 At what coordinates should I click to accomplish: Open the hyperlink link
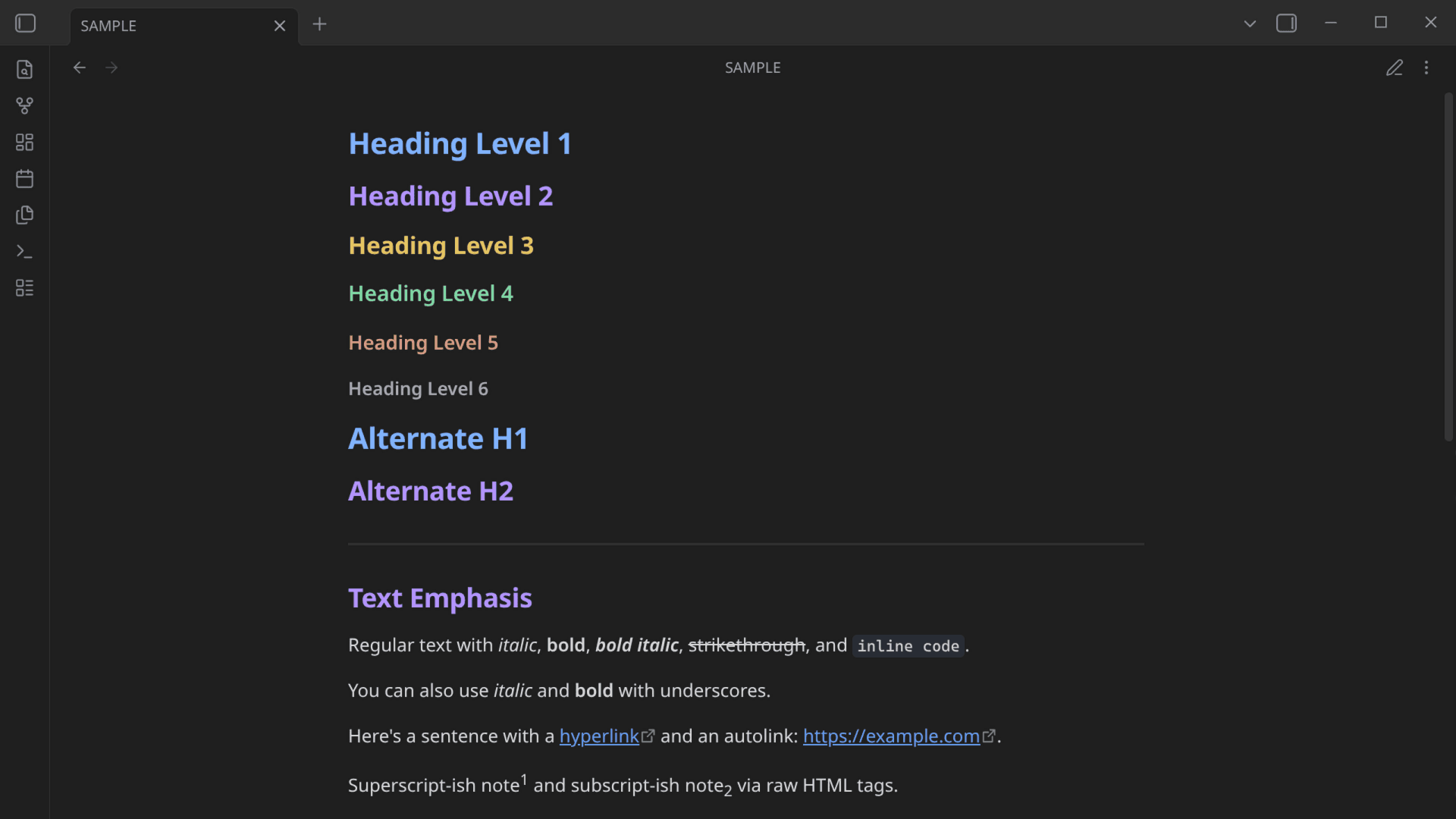tap(599, 736)
